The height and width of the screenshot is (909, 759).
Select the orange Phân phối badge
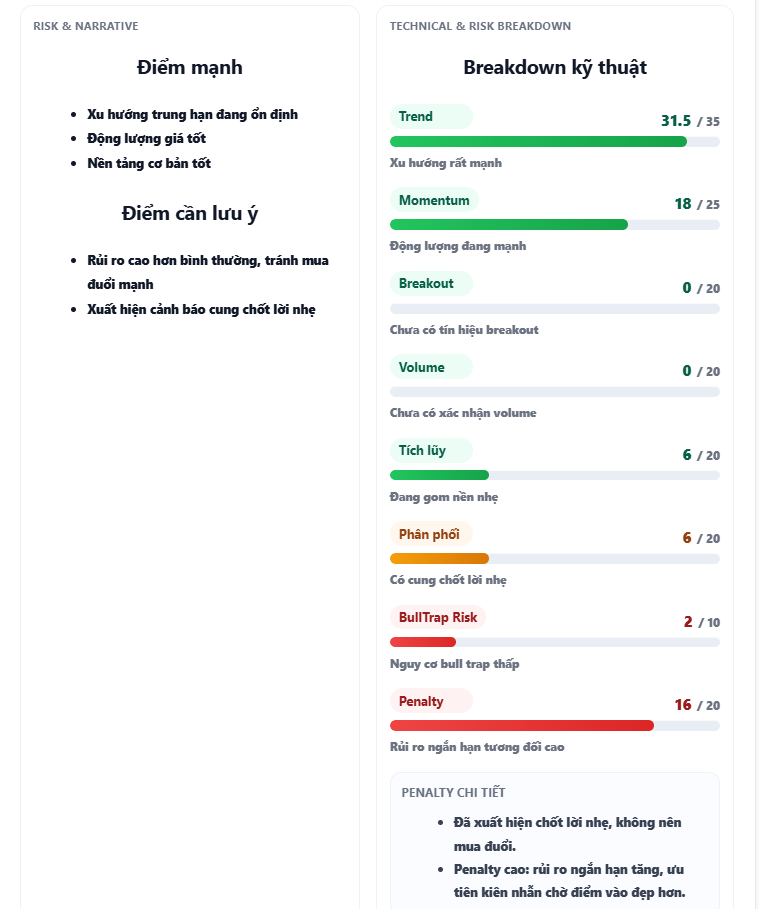tap(429, 534)
